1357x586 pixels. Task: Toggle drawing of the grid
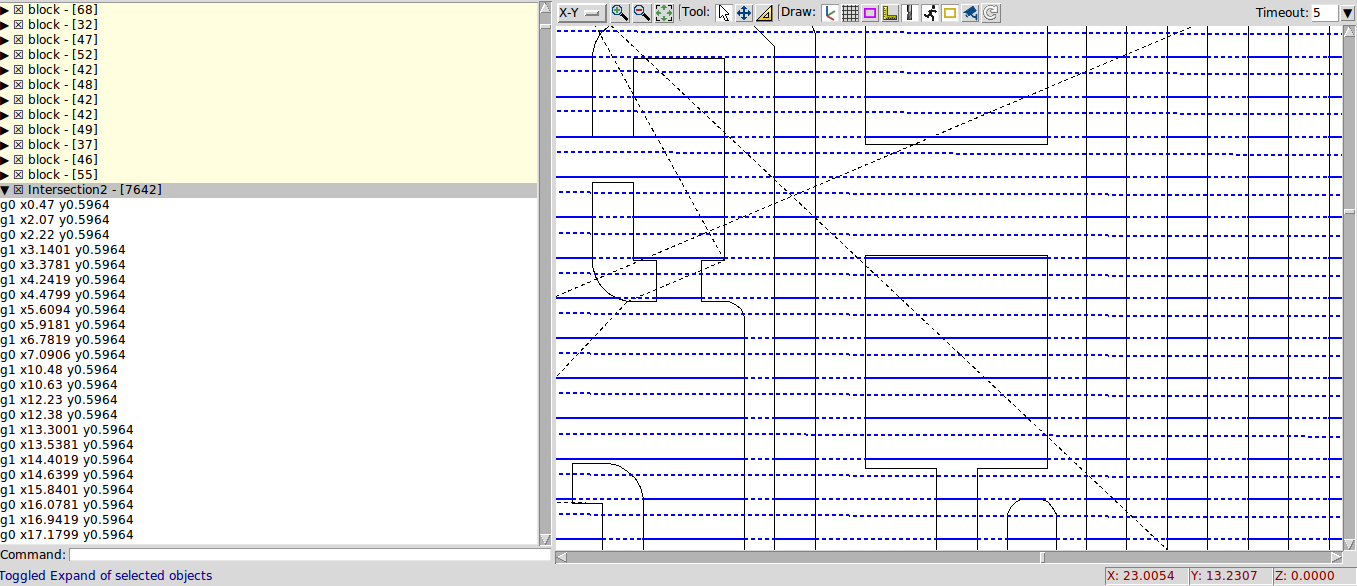850,13
